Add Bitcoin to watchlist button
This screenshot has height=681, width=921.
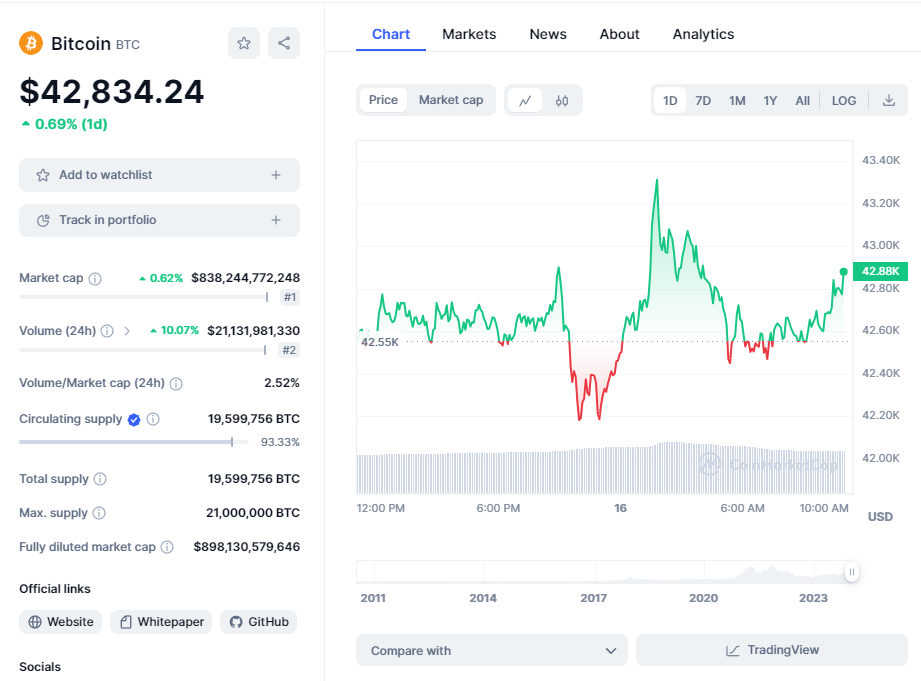(159, 175)
